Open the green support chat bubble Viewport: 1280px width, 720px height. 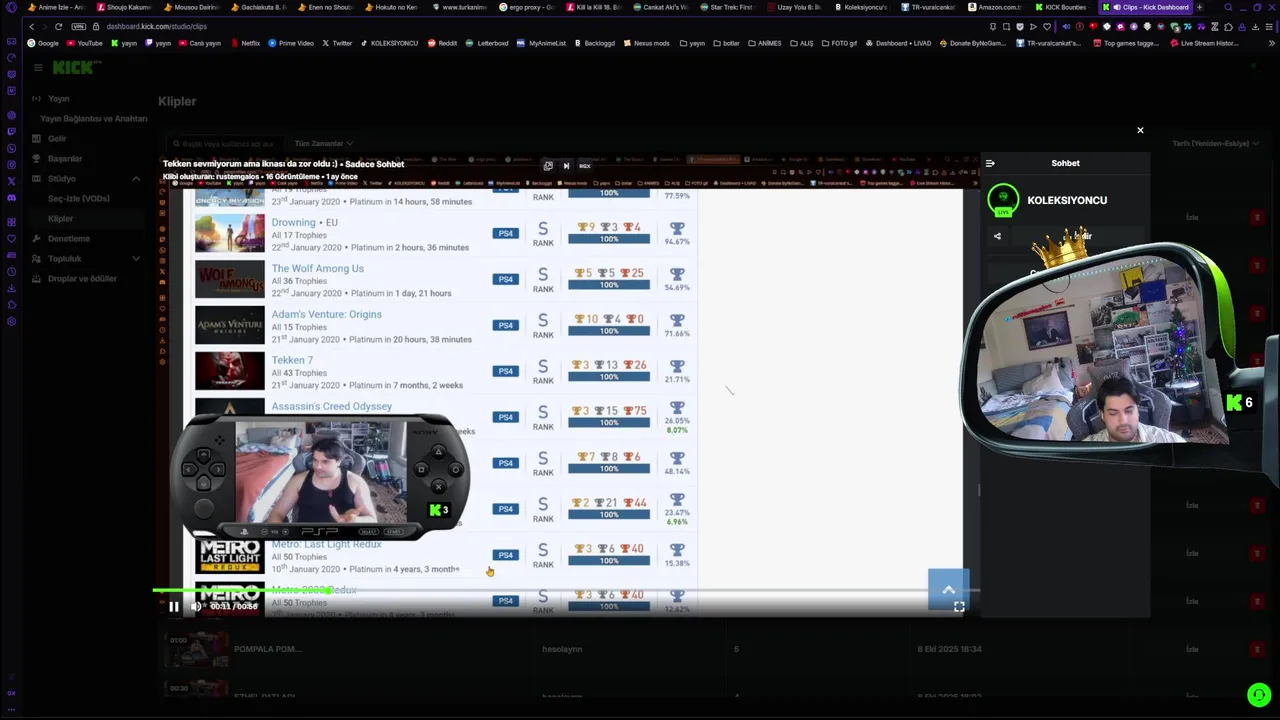click(x=1259, y=695)
